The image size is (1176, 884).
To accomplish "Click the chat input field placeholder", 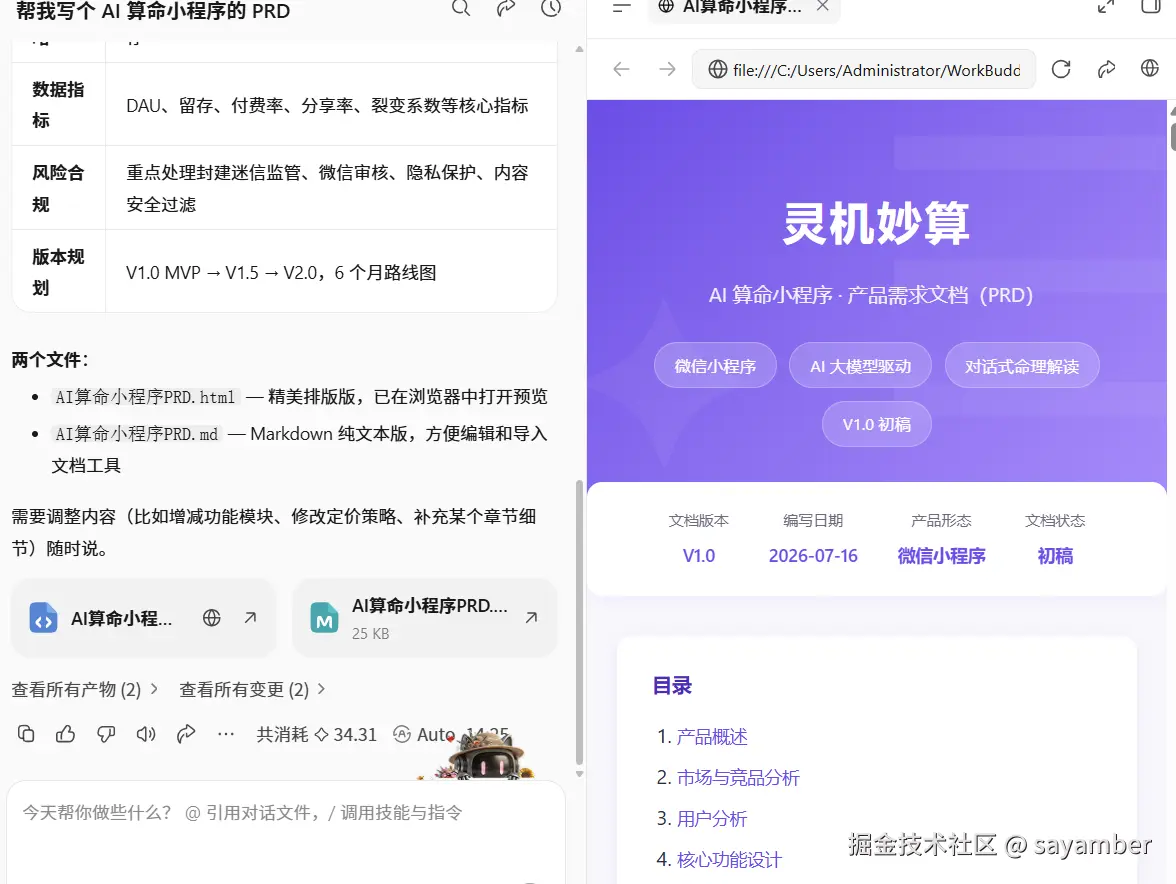I will tap(242, 813).
